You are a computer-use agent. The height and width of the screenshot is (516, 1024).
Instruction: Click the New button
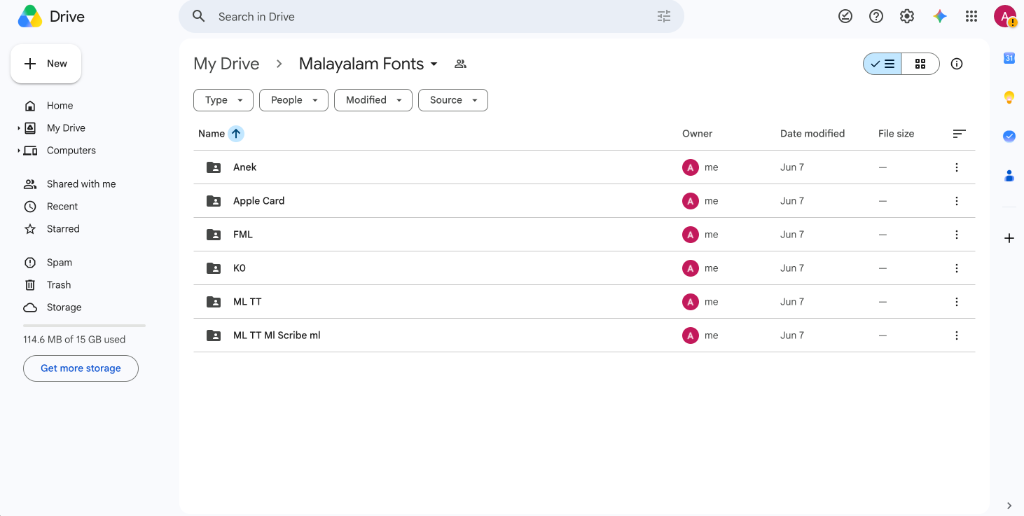[46, 64]
